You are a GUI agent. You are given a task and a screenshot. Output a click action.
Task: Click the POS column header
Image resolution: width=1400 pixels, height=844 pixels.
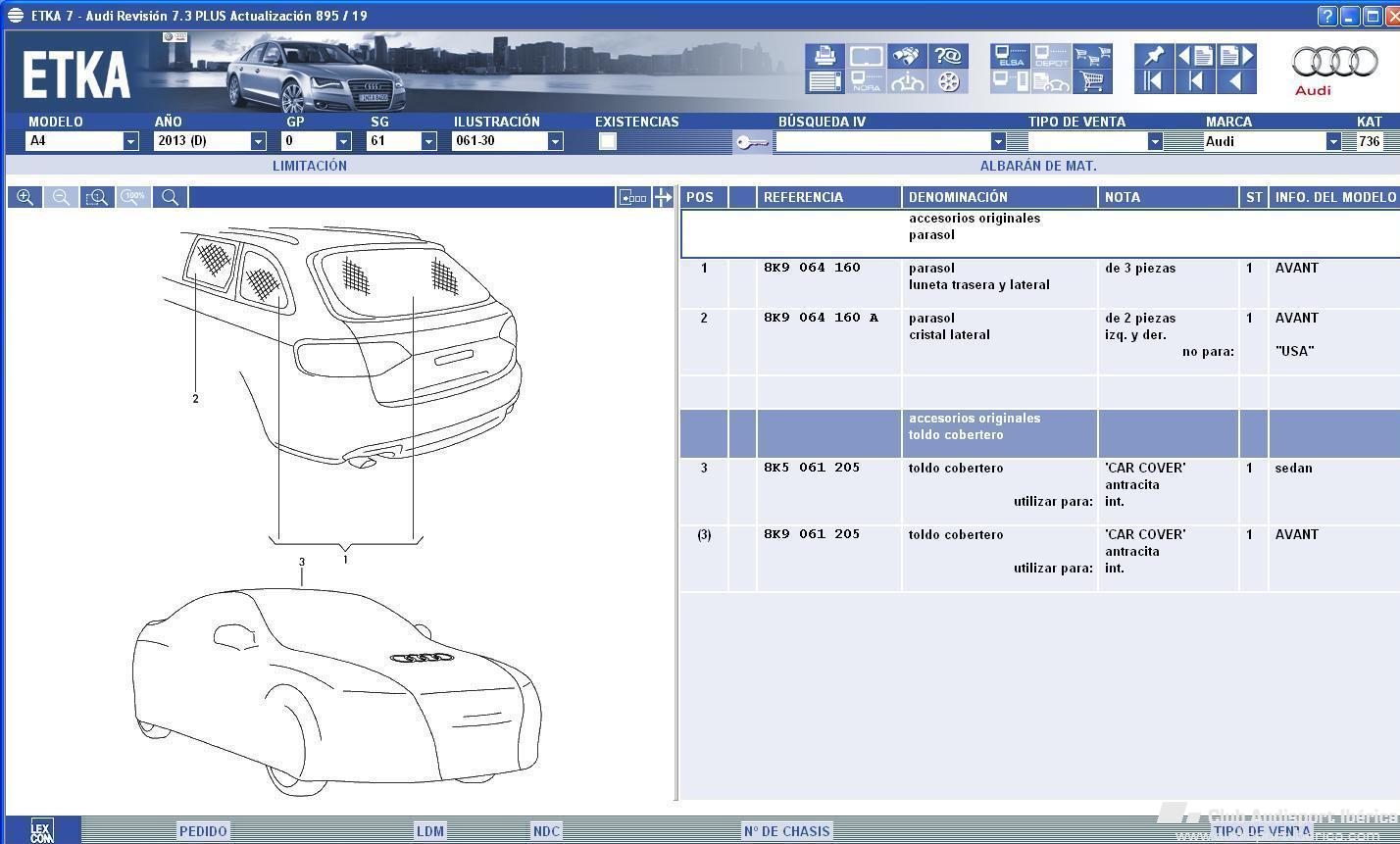click(704, 197)
